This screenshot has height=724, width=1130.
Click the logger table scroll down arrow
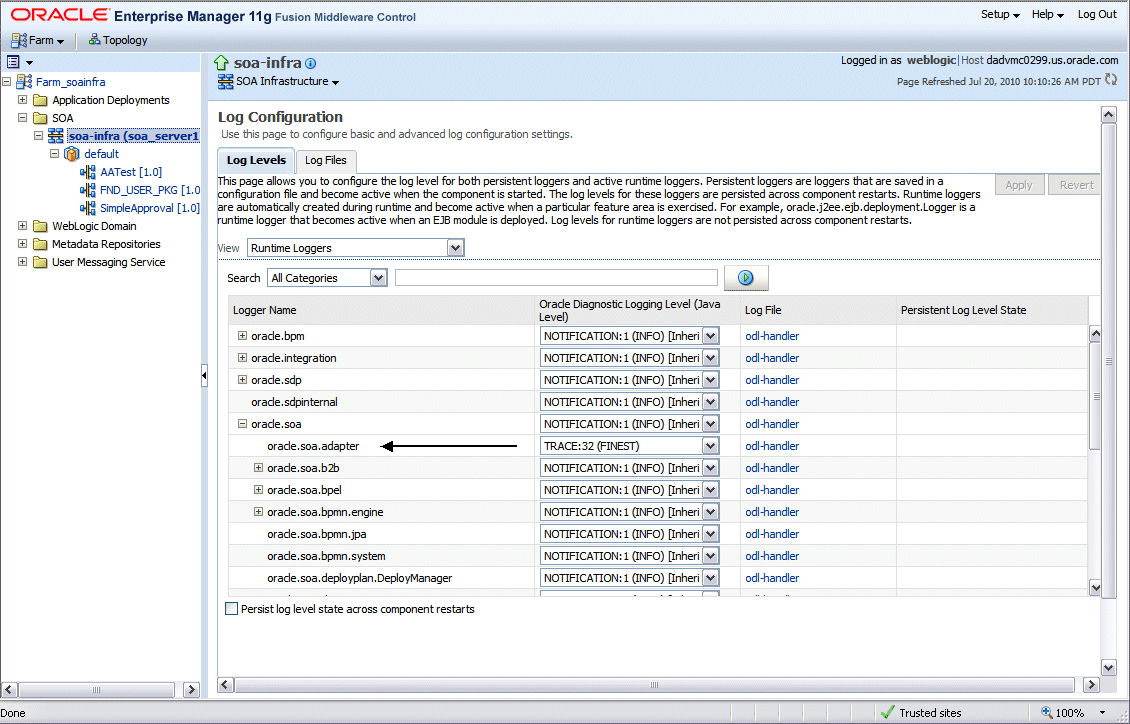[1095, 587]
